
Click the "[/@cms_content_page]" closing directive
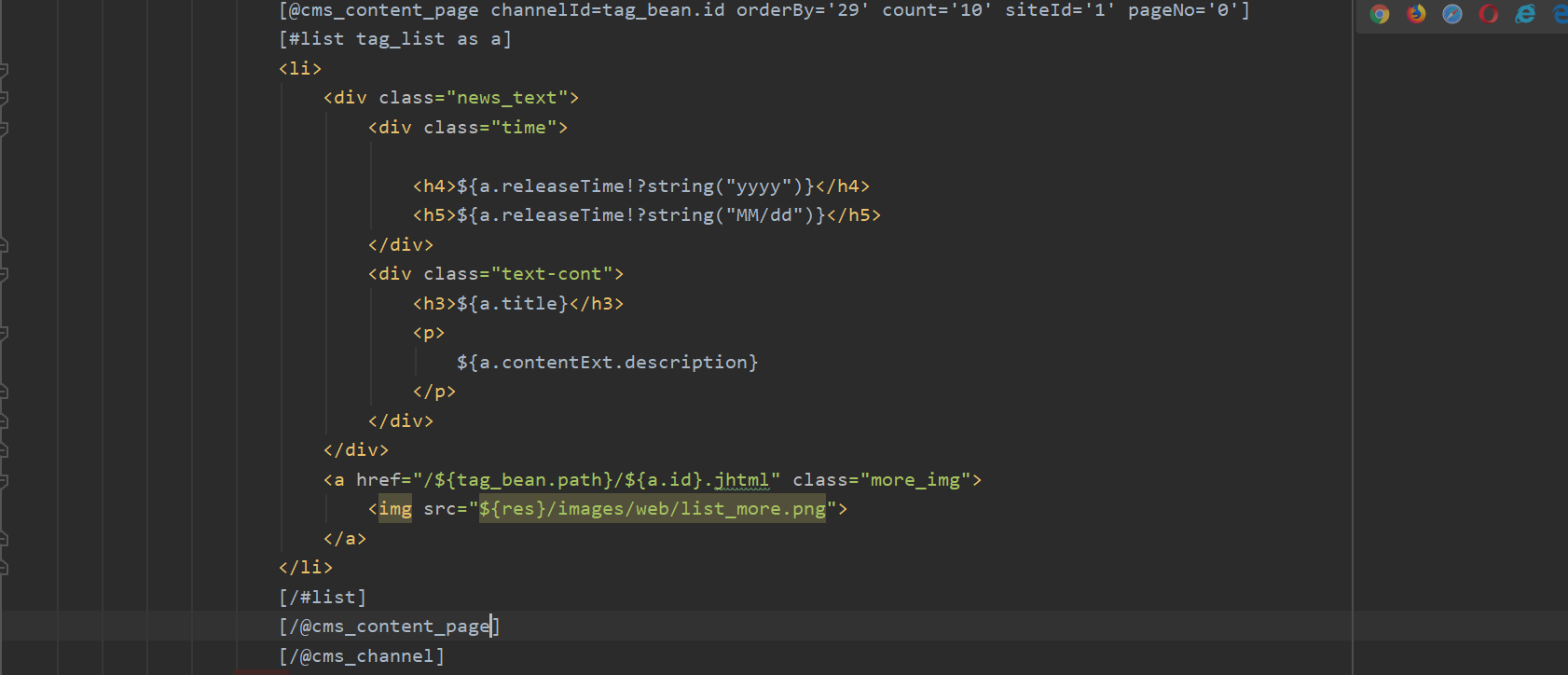tap(390, 627)
